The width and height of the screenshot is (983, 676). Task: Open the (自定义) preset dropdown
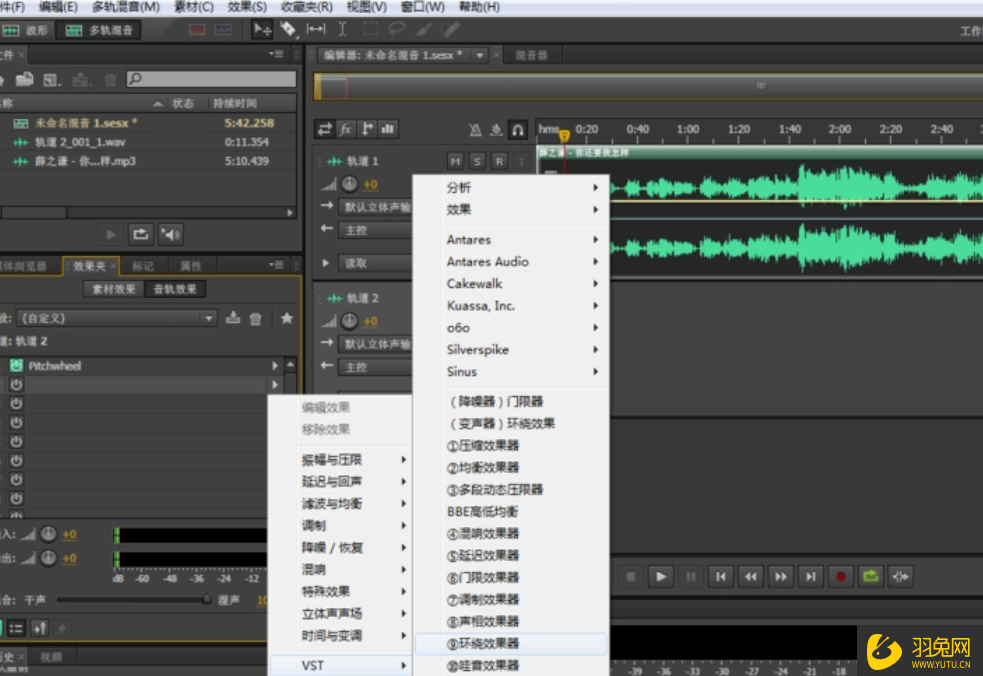pyautogui.click(x=208, y=319)
